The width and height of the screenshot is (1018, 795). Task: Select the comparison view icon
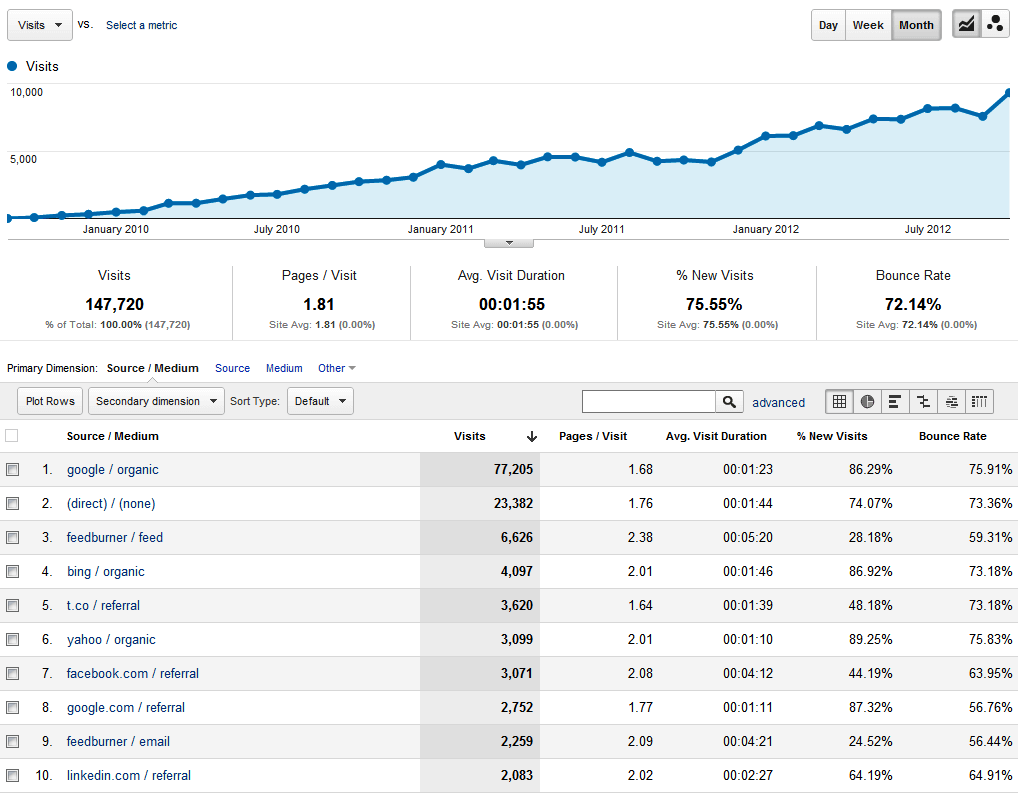pos(923,402)
